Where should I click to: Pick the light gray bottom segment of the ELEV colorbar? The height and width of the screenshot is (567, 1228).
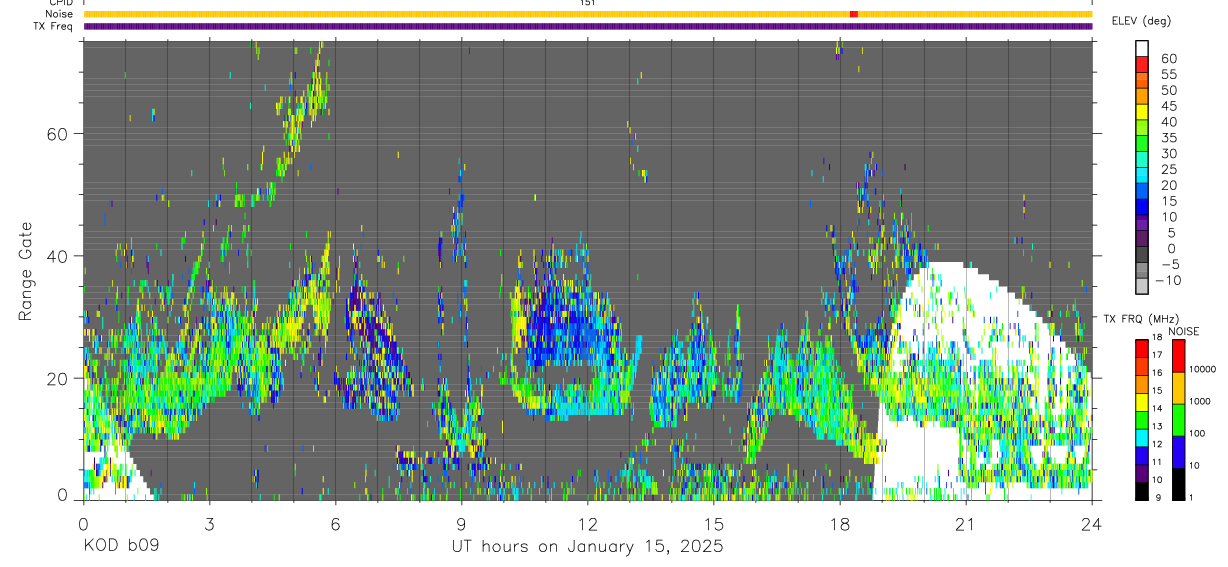(x=1142, y=286)
